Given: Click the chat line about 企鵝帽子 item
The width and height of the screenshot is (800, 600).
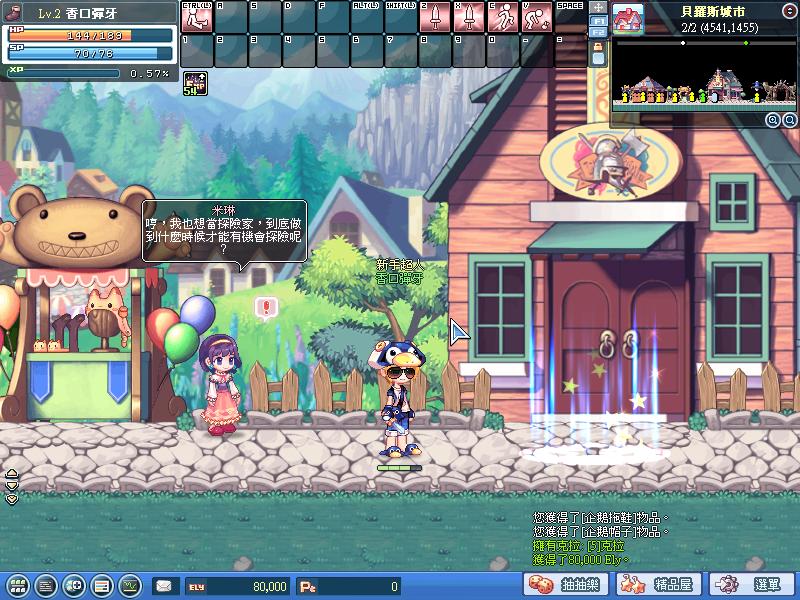Looking at the screenshot, I should (601, 532).
